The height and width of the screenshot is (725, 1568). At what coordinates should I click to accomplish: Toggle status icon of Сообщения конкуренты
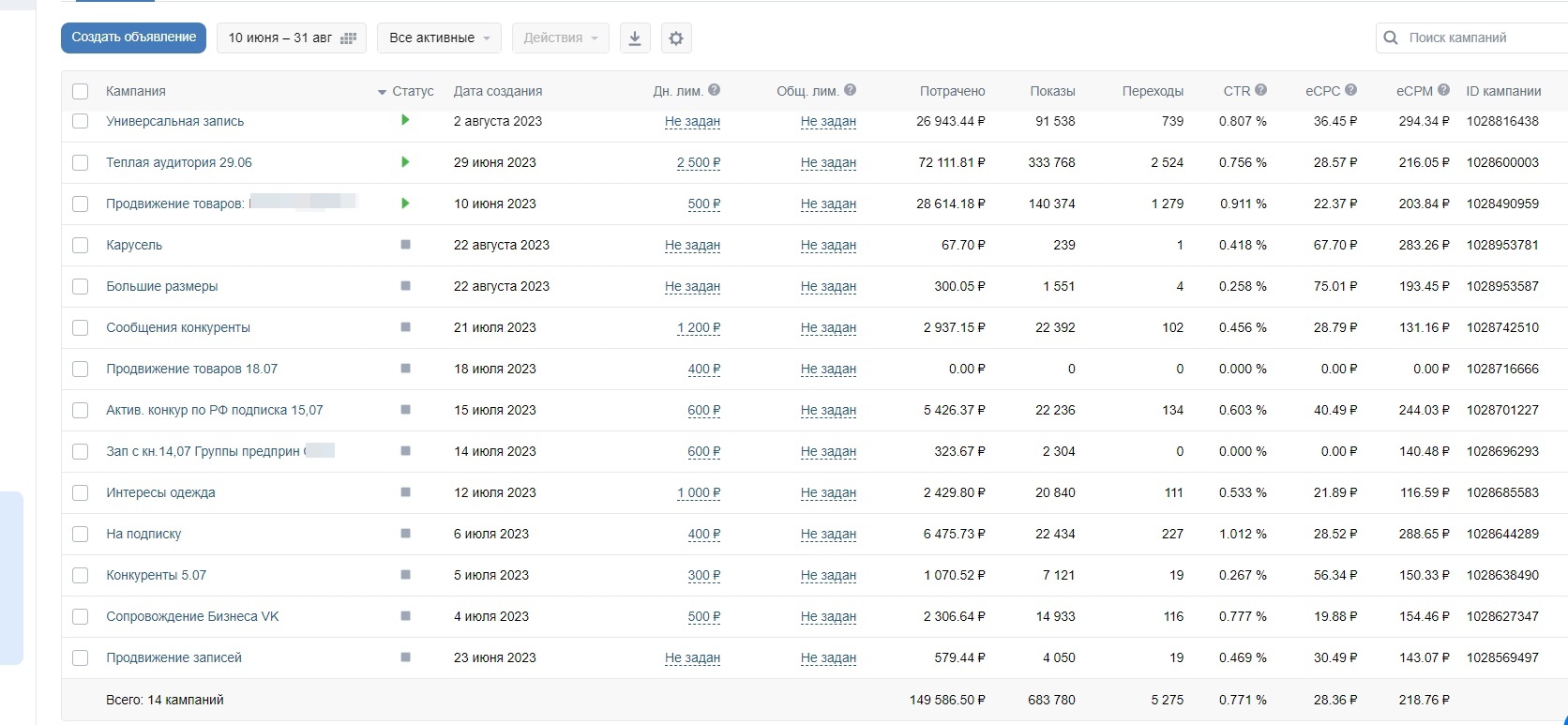(x=405, y=326)
